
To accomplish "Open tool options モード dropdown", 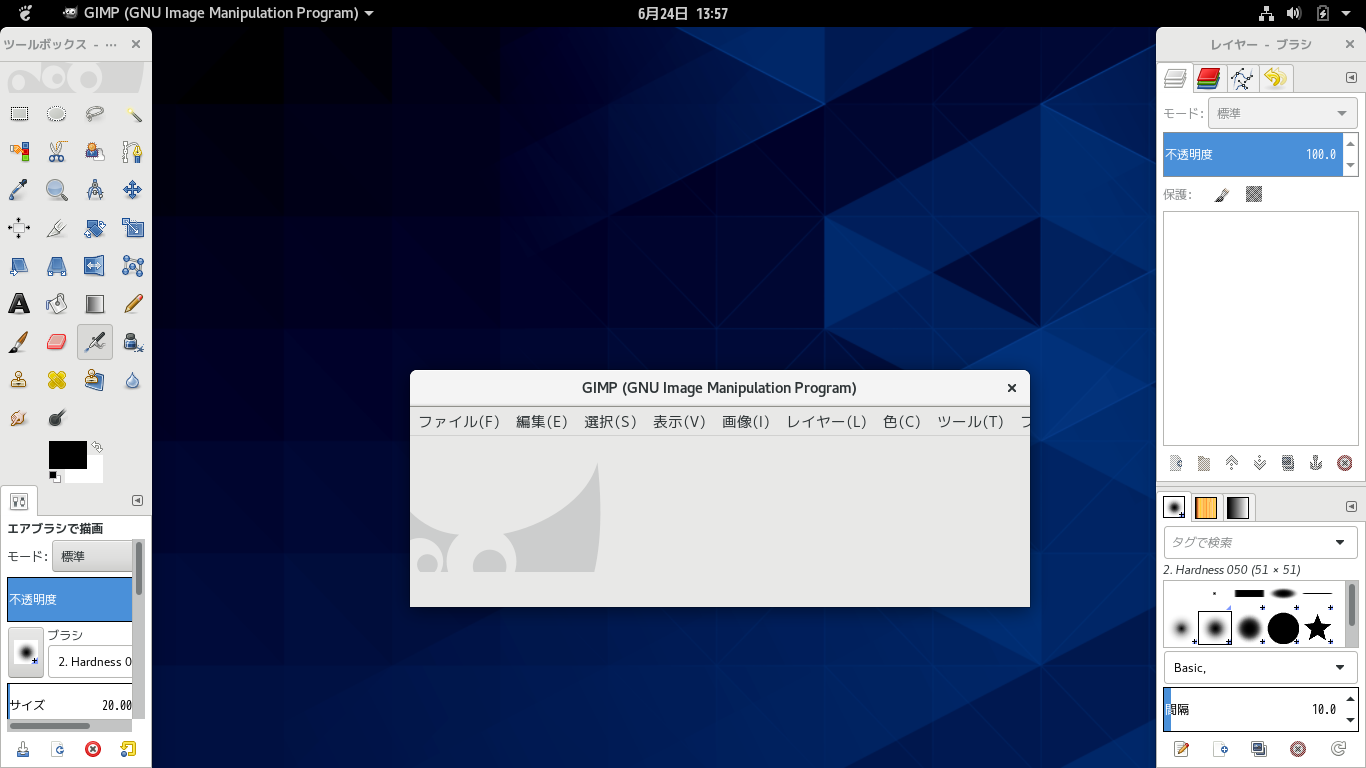I will point(92,556).
